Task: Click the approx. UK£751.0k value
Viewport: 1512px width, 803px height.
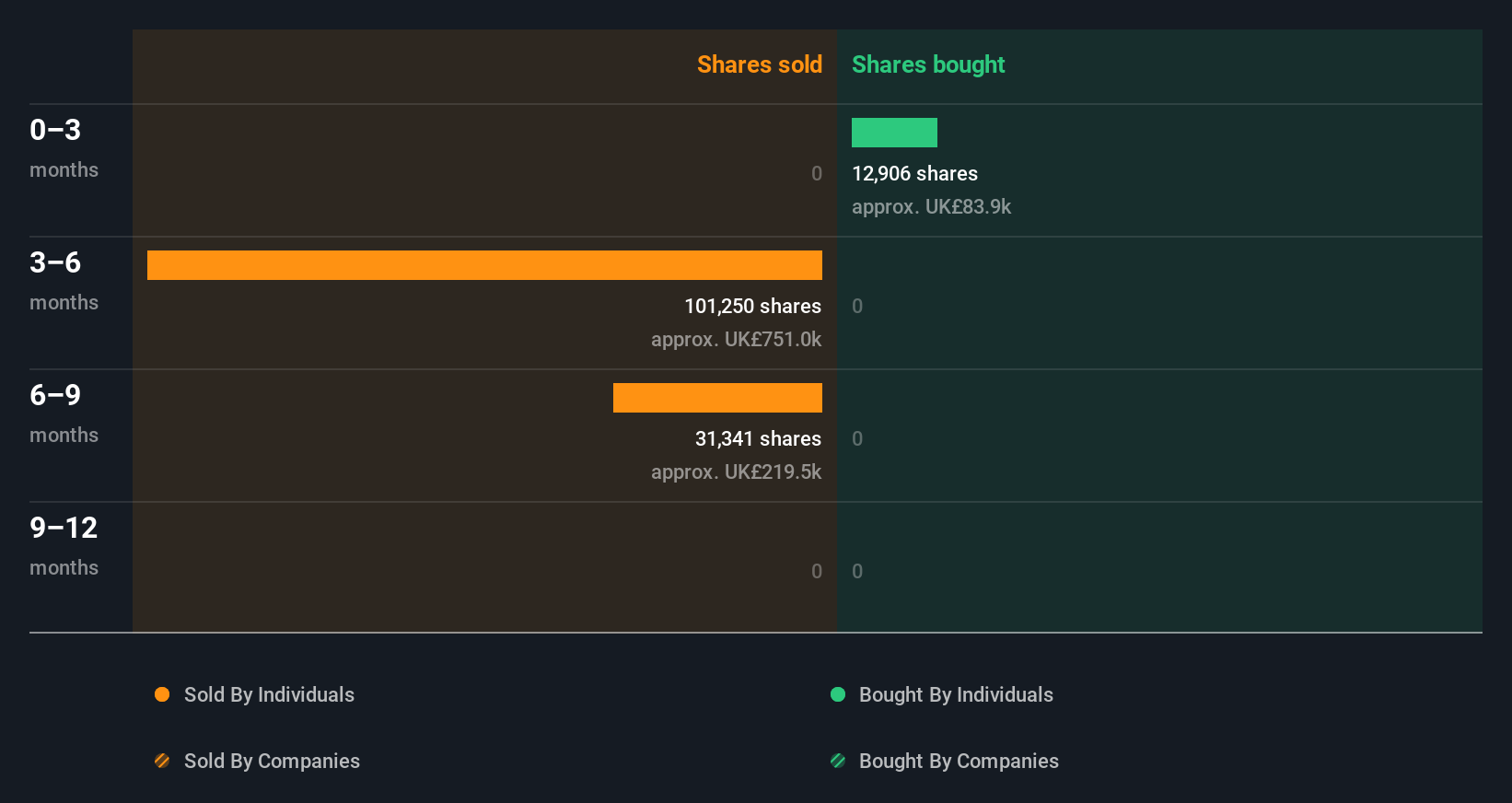Action: click(x=736, y=339)
